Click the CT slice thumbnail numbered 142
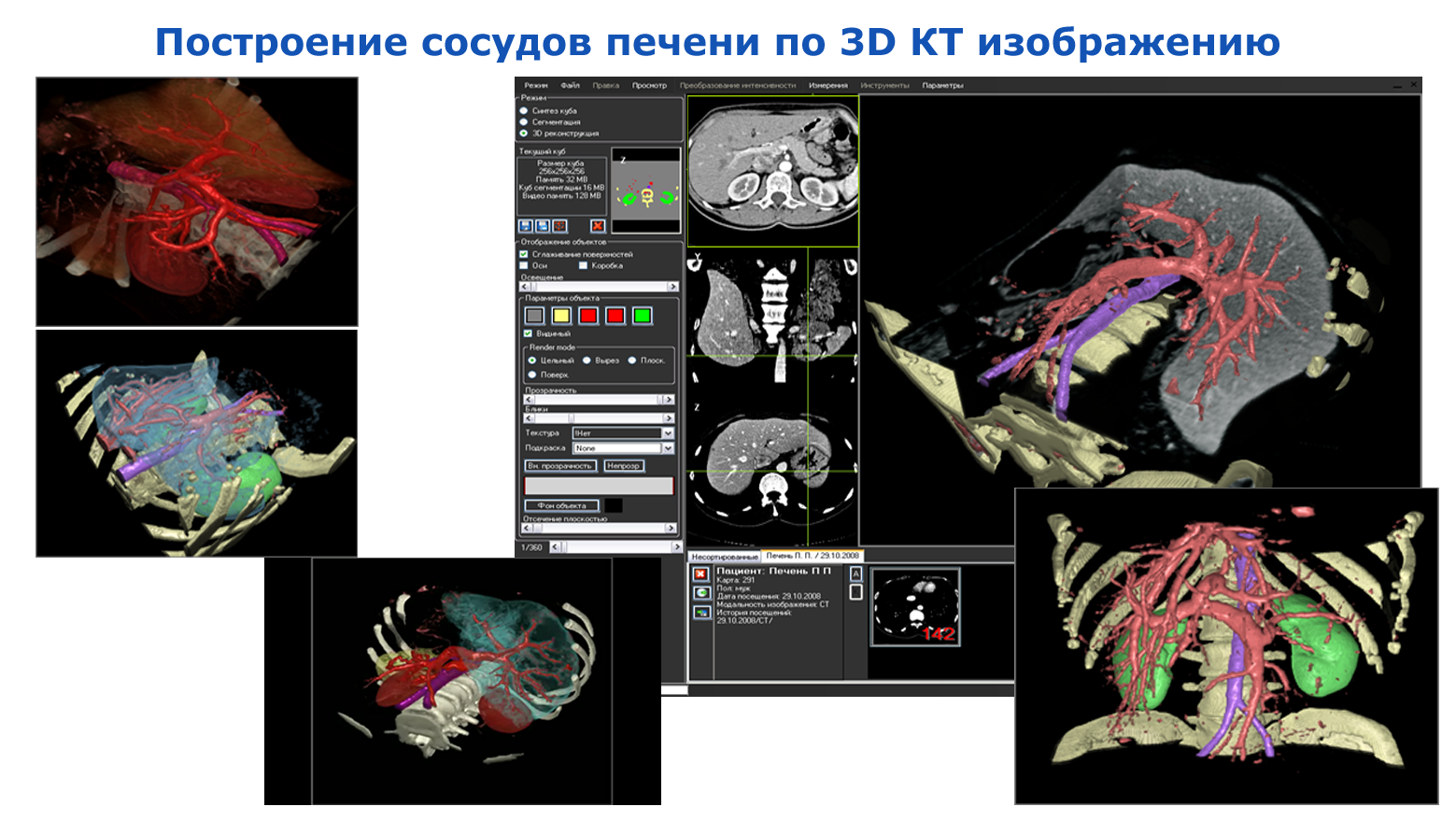1456x821 pixels. pos(915,607)
